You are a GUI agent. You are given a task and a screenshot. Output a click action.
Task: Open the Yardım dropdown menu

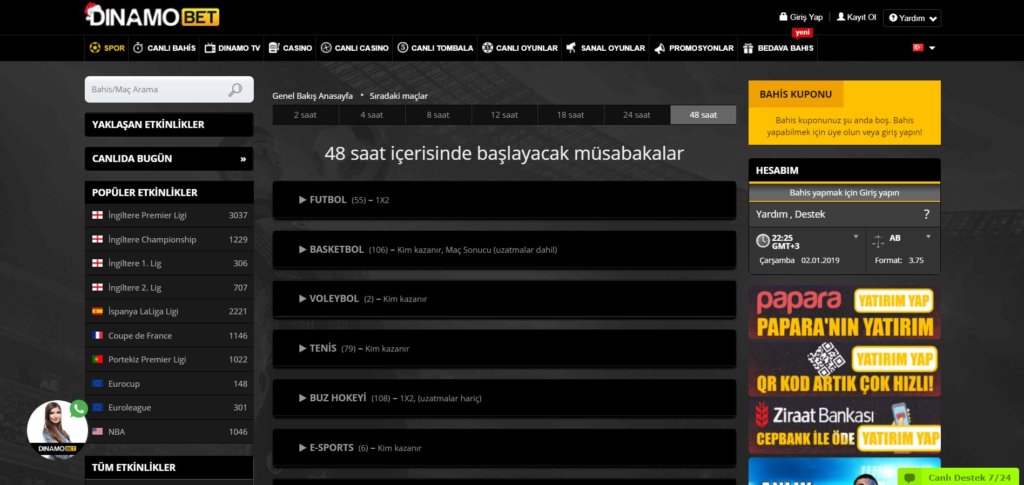point(912,17)
